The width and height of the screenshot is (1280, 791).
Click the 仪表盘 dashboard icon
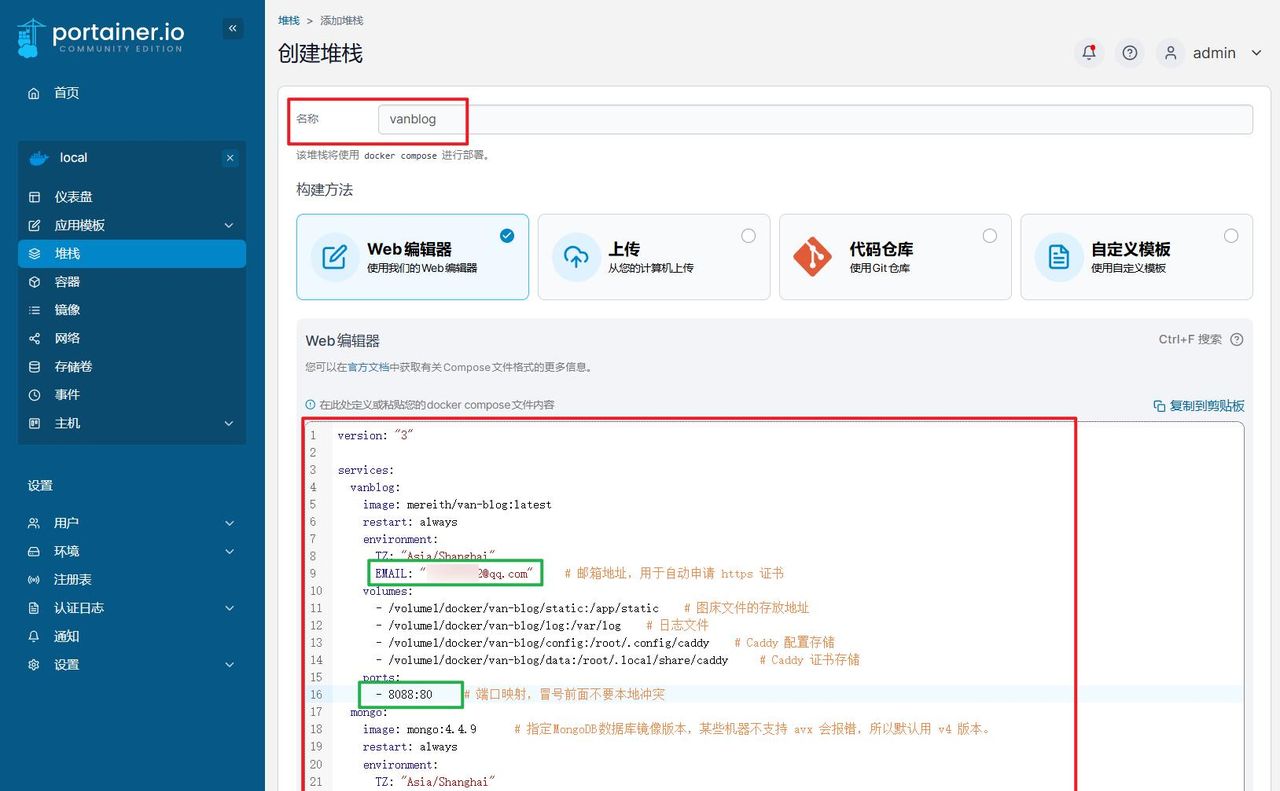[x=35, y=197]
